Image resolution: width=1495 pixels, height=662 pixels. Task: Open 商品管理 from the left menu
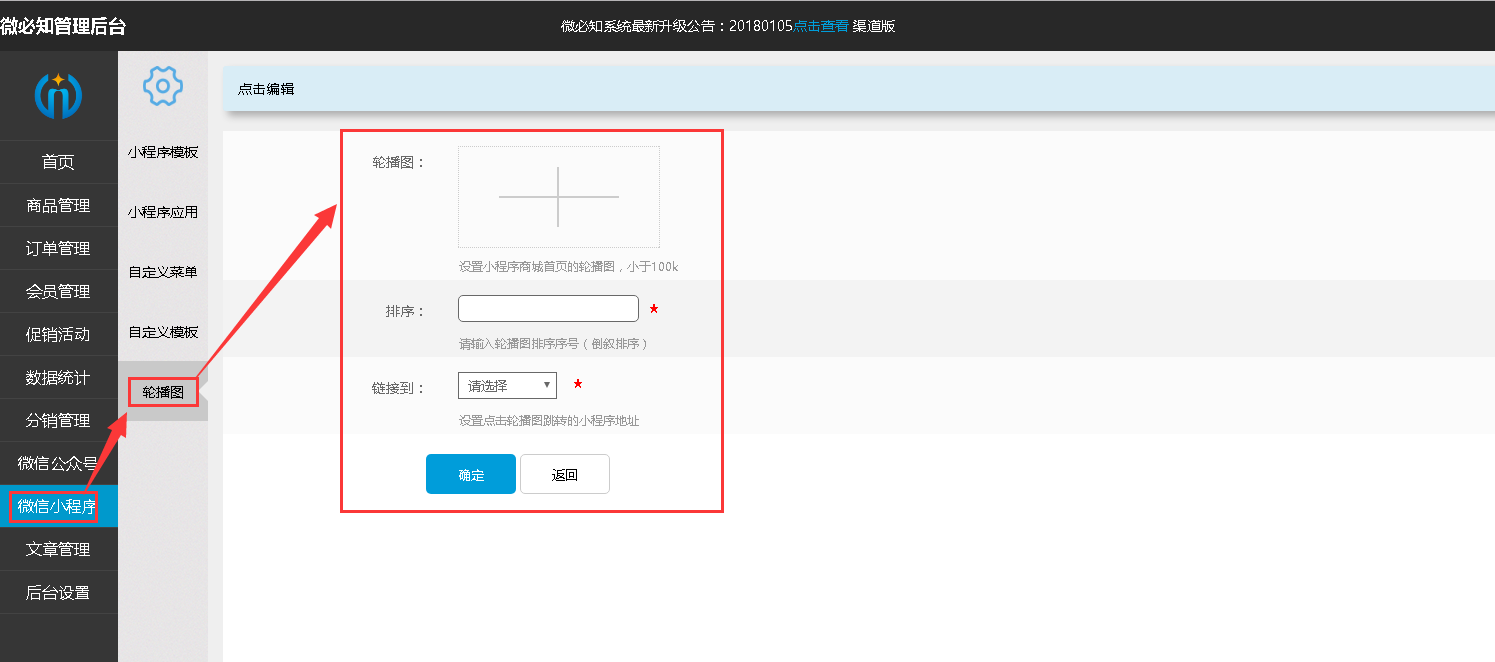tap(58, 205)
